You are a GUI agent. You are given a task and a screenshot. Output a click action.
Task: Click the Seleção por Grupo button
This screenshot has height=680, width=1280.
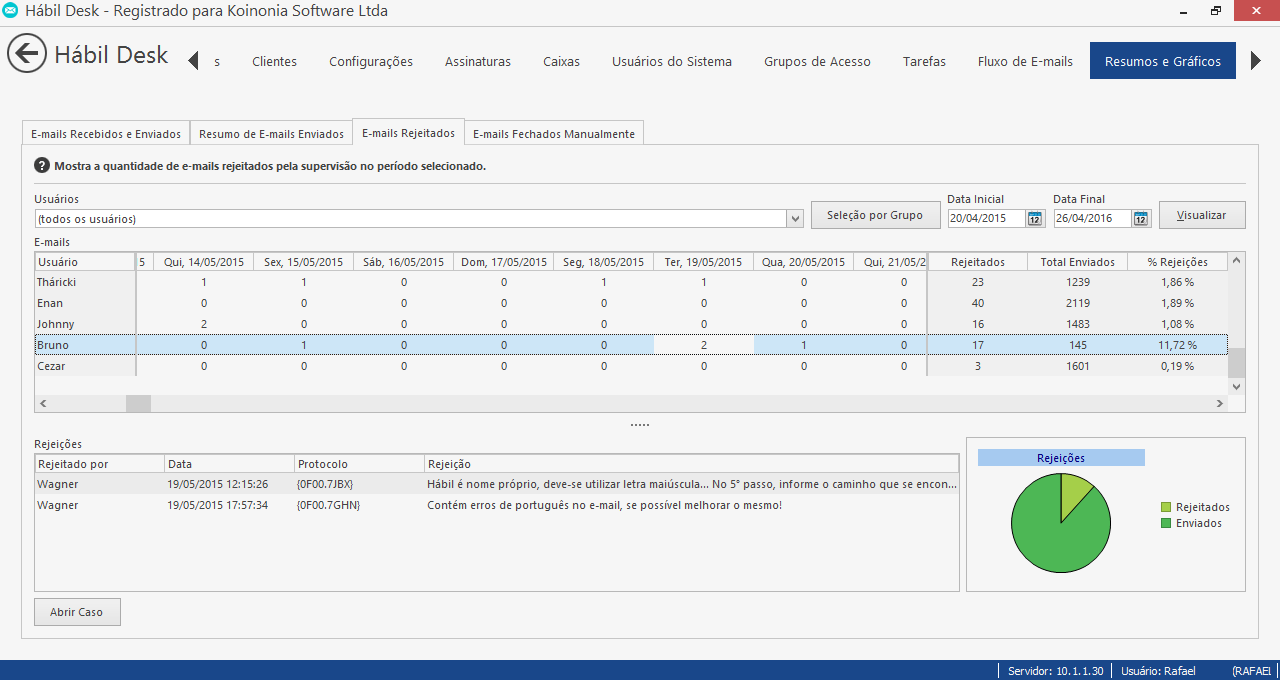[875, 215]
